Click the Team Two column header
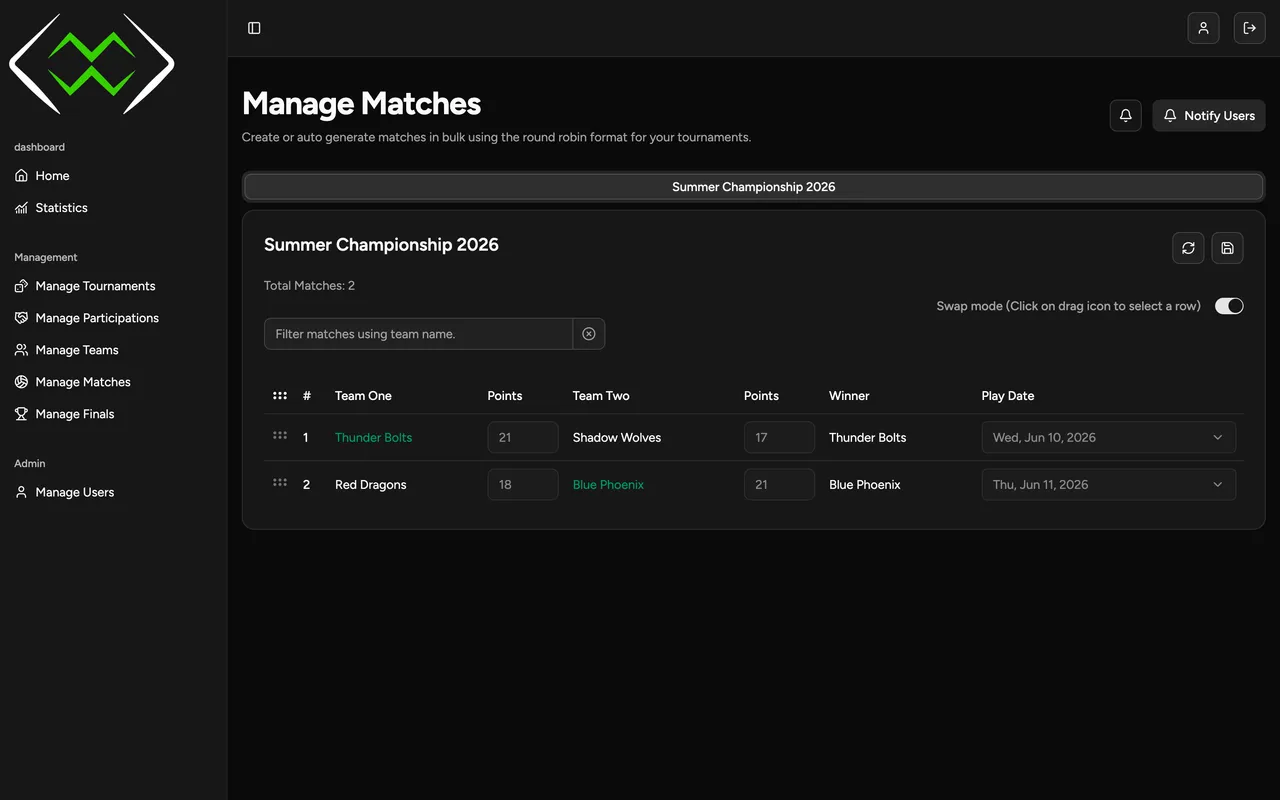 601,396
